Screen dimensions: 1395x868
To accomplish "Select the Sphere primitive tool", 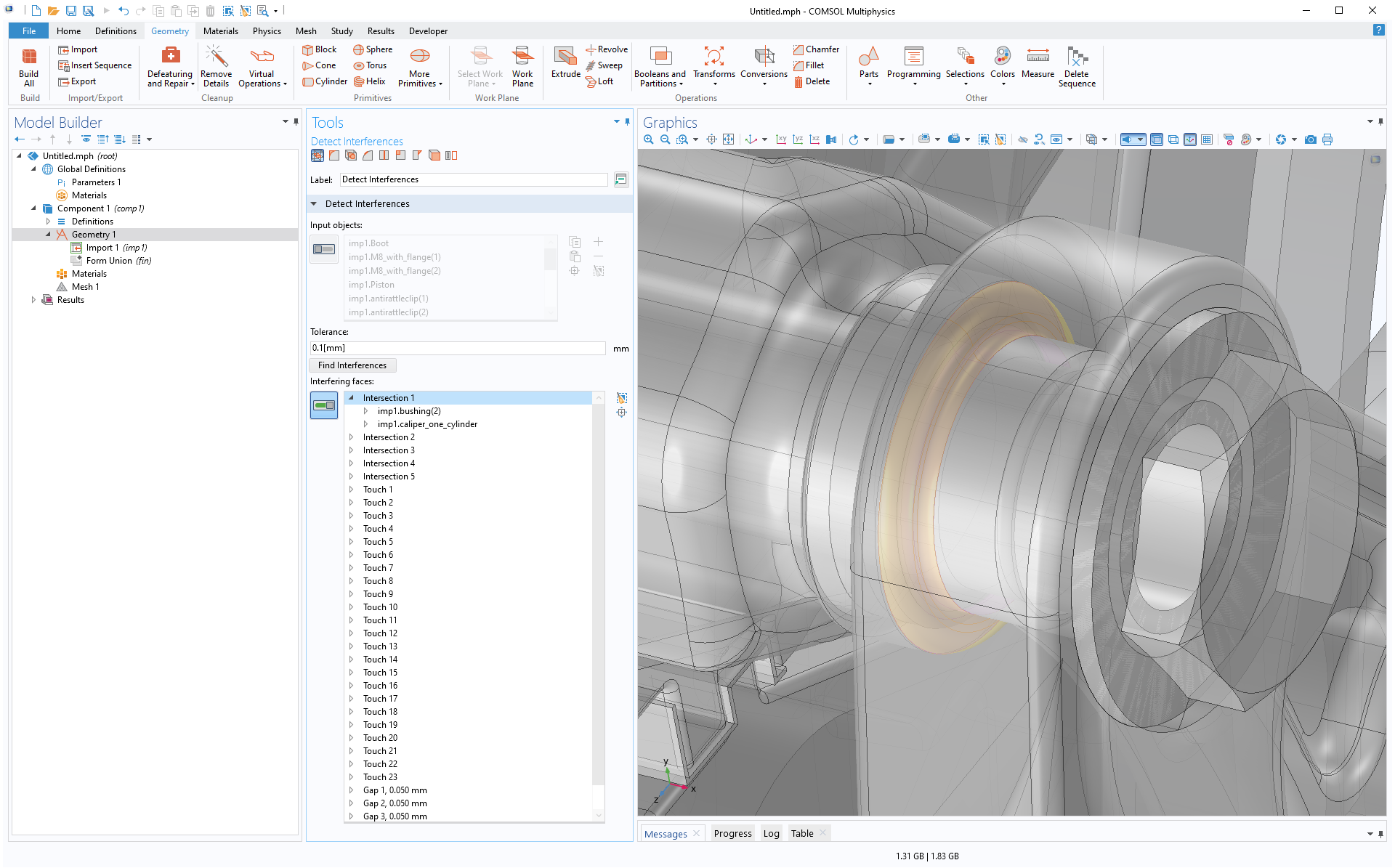I will 373,49.
